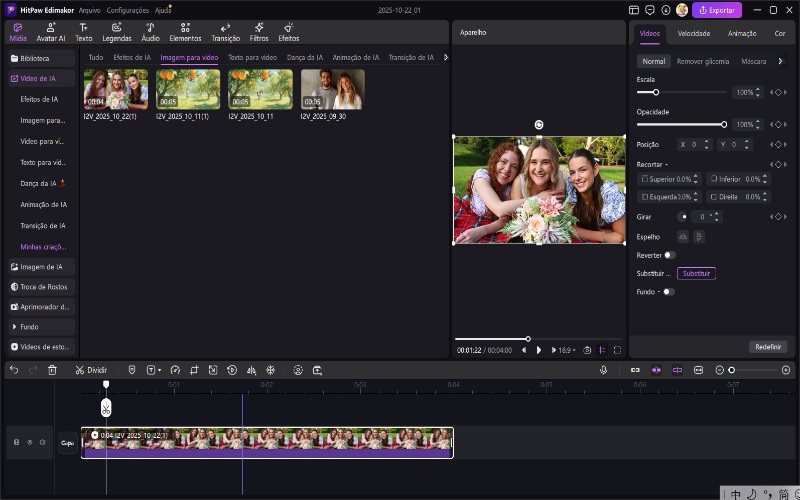Image resolution: width=800 pixels, height=500 pixels.
Task: Open the 16:9 aspect ratio dropdown
Action: (x=566, y=350)
